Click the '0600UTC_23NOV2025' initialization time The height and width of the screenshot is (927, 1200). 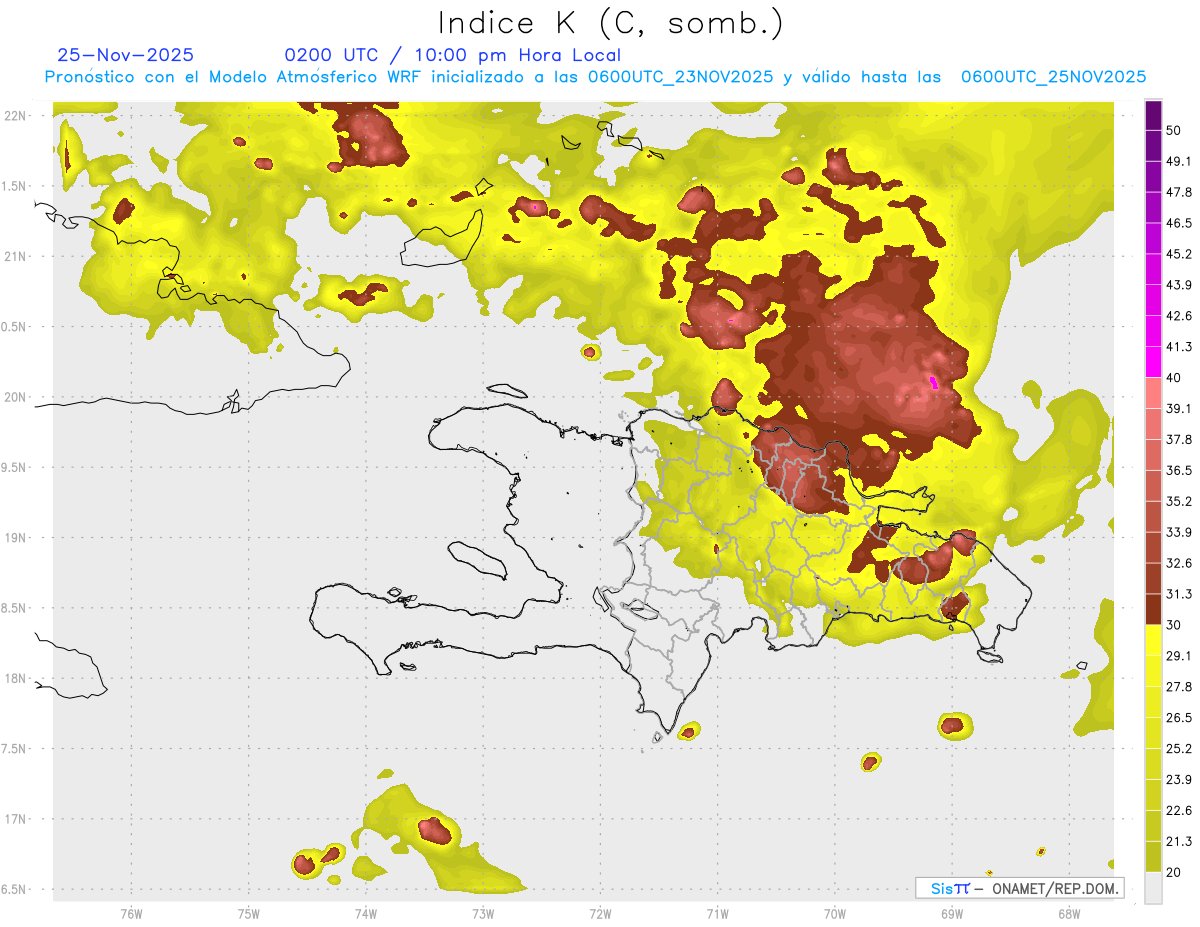pos(680,77)
